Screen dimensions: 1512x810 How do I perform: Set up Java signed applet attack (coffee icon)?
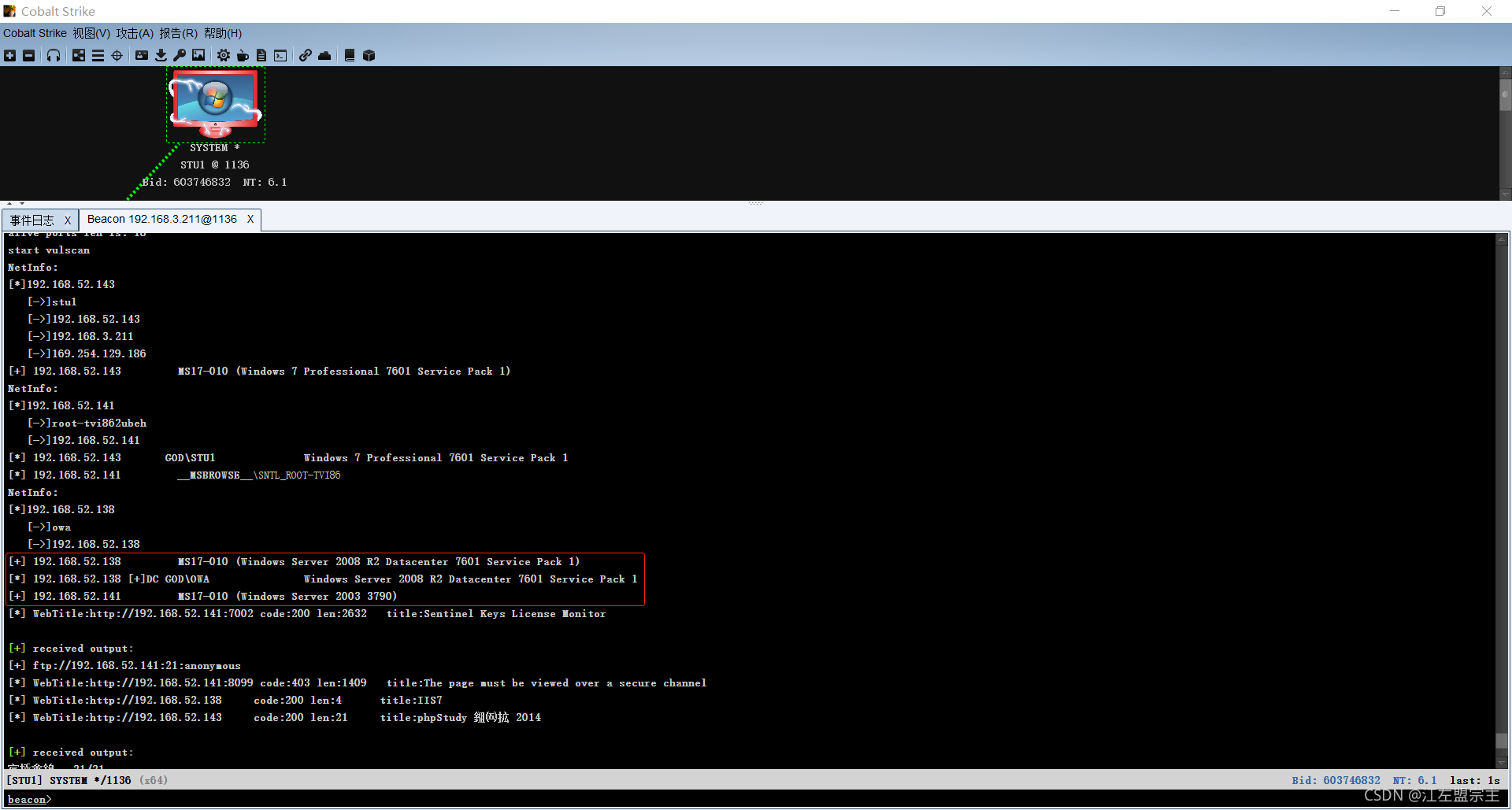point(243,55)
